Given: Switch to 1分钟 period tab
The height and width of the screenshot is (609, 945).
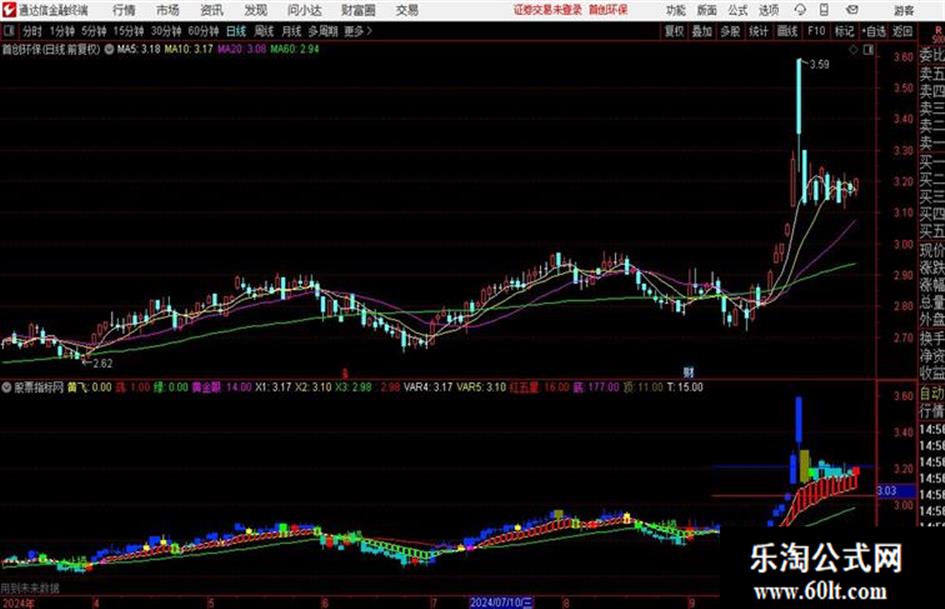Looking at the screenshot, I should point(61,31).
